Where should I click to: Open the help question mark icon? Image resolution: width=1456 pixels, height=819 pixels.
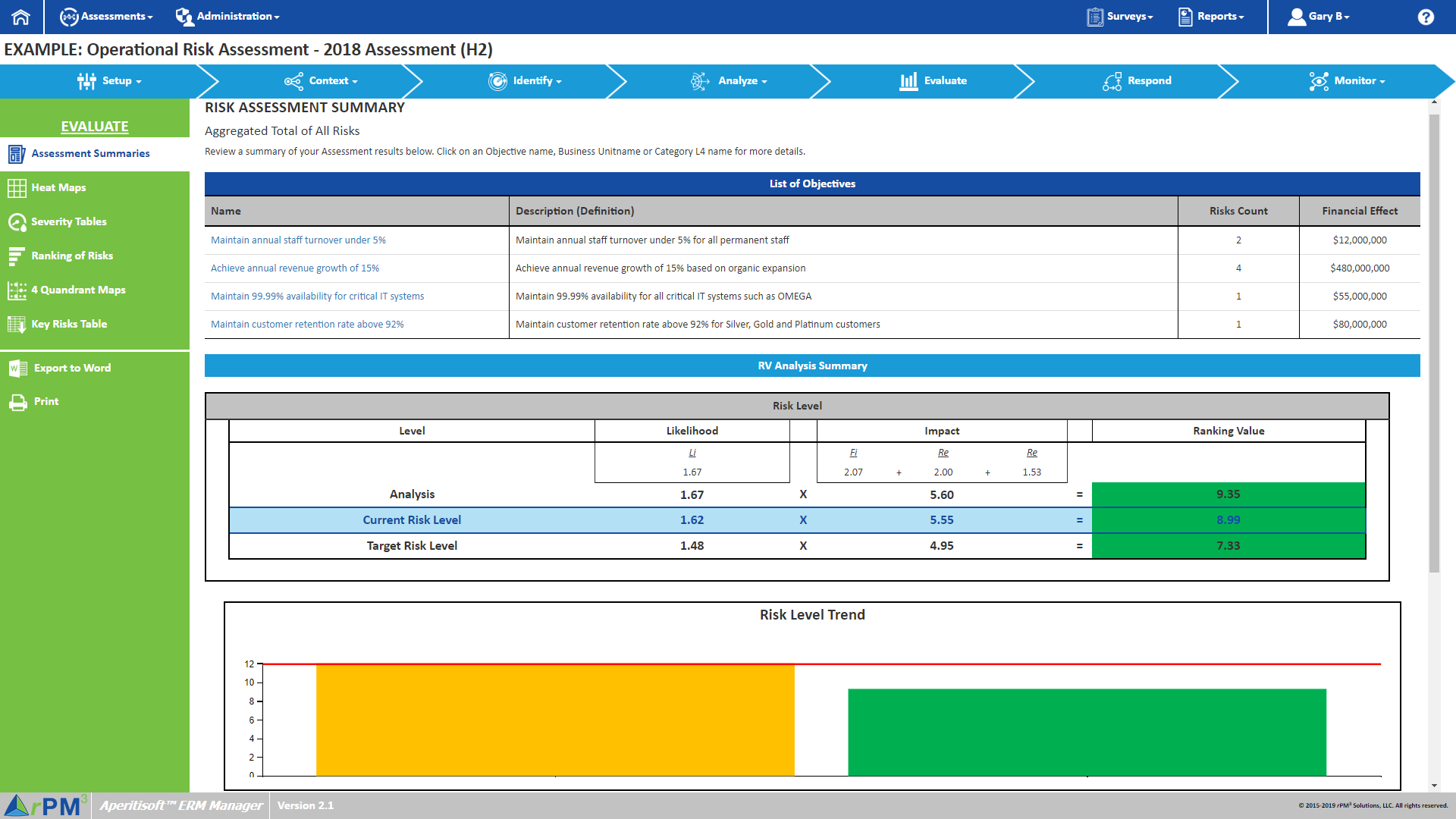pos(1426,17)
